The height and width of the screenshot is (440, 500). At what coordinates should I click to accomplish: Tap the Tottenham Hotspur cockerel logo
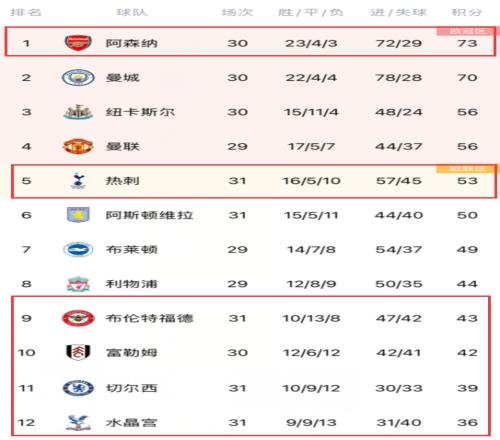click(x=78, y=181)
